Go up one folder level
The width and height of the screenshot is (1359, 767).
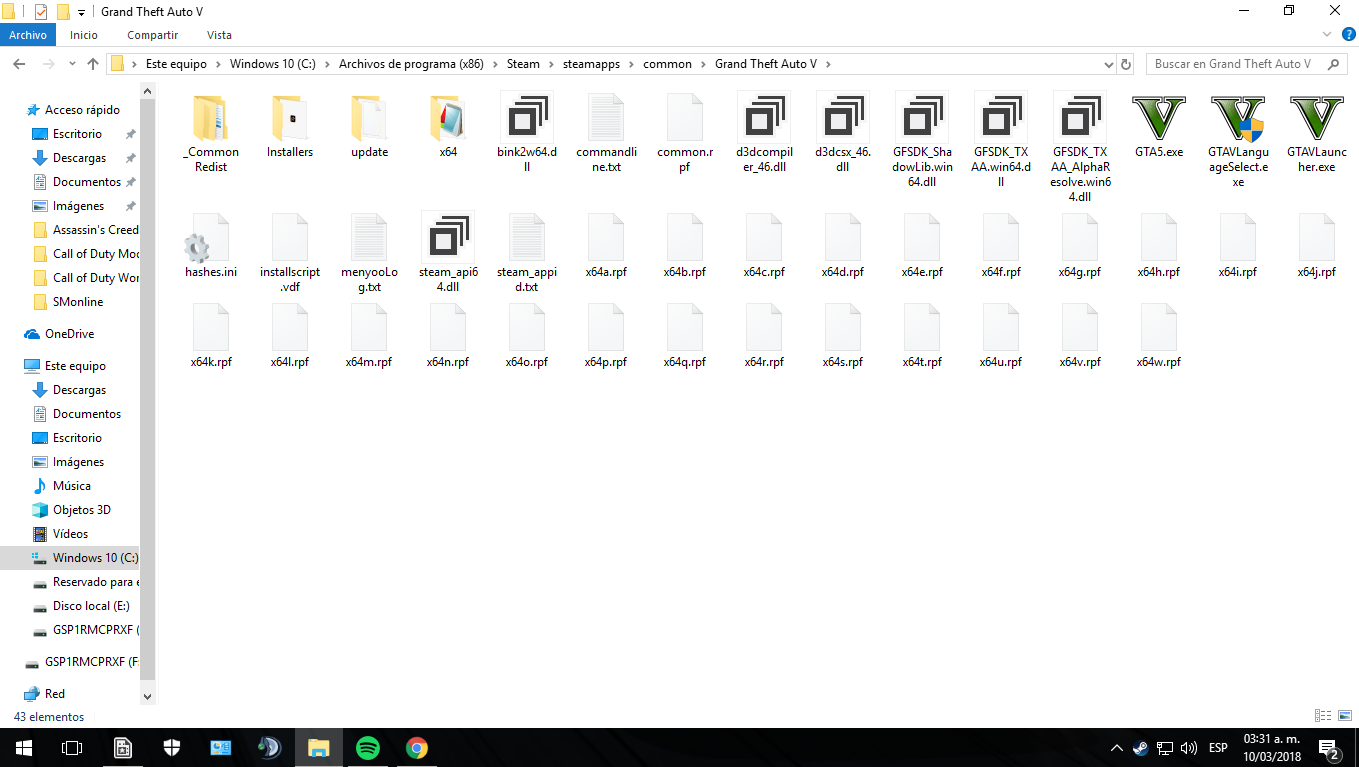[x=93, y=64]
